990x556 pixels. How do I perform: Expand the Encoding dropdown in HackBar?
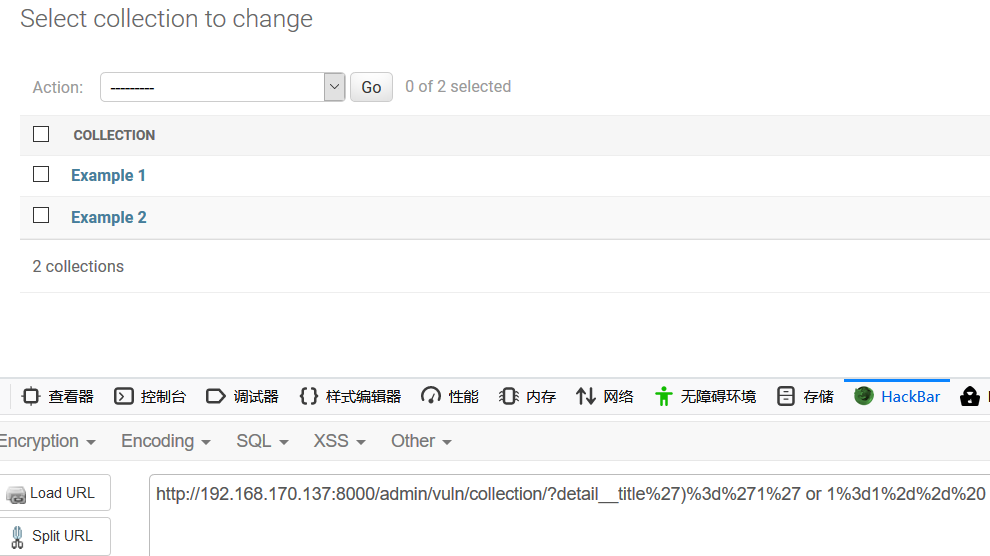(x=165, y=441)
